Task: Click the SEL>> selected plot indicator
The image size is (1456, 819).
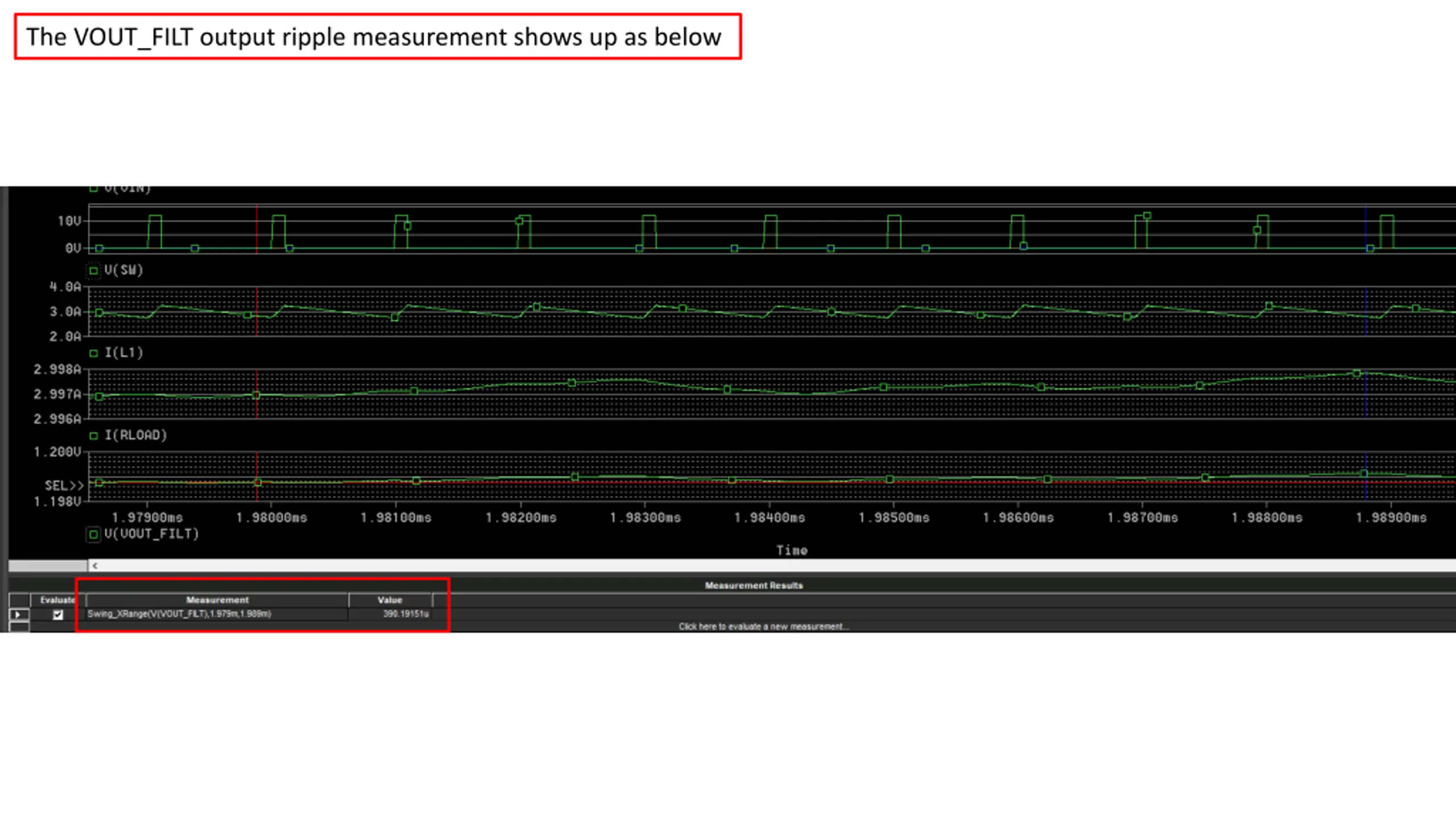Action: point(64,485)
